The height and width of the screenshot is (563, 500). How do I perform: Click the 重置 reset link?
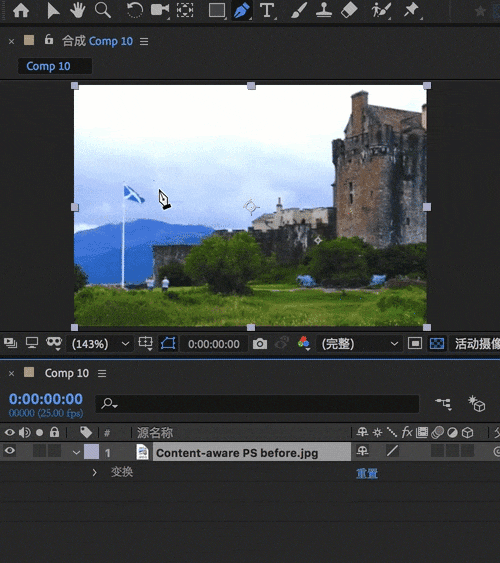coord(366,474)
